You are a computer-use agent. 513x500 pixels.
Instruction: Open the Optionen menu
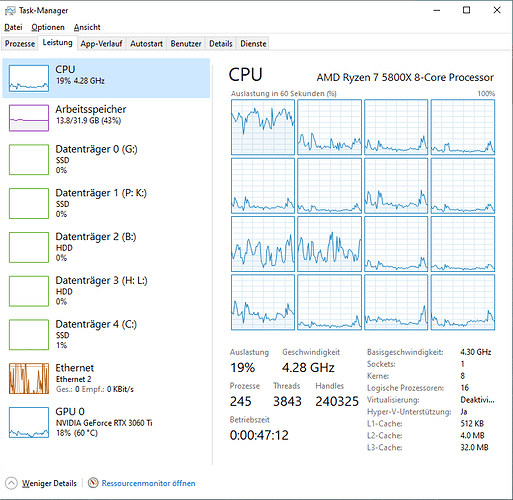(48, 27)
